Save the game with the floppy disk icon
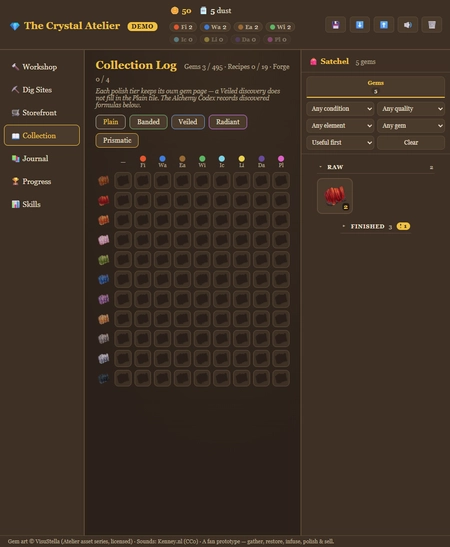 [336, 25]
